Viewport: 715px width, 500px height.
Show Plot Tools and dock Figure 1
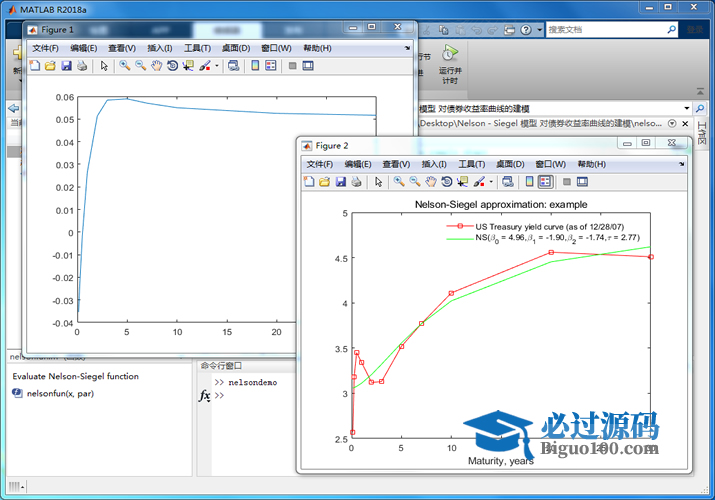click(x=308, y=66)
